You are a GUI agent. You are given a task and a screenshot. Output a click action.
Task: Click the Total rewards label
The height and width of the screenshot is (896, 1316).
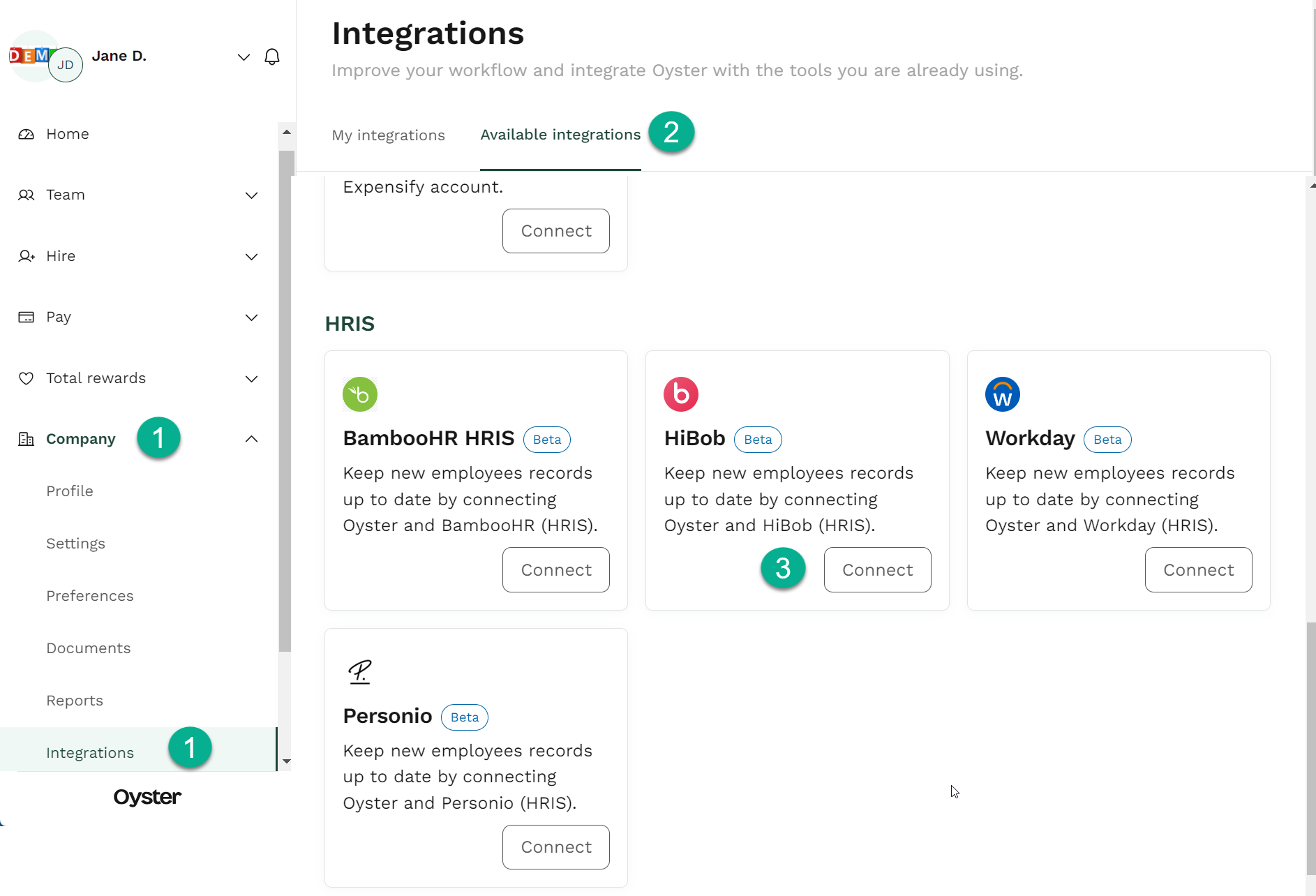tap(96, 378)
